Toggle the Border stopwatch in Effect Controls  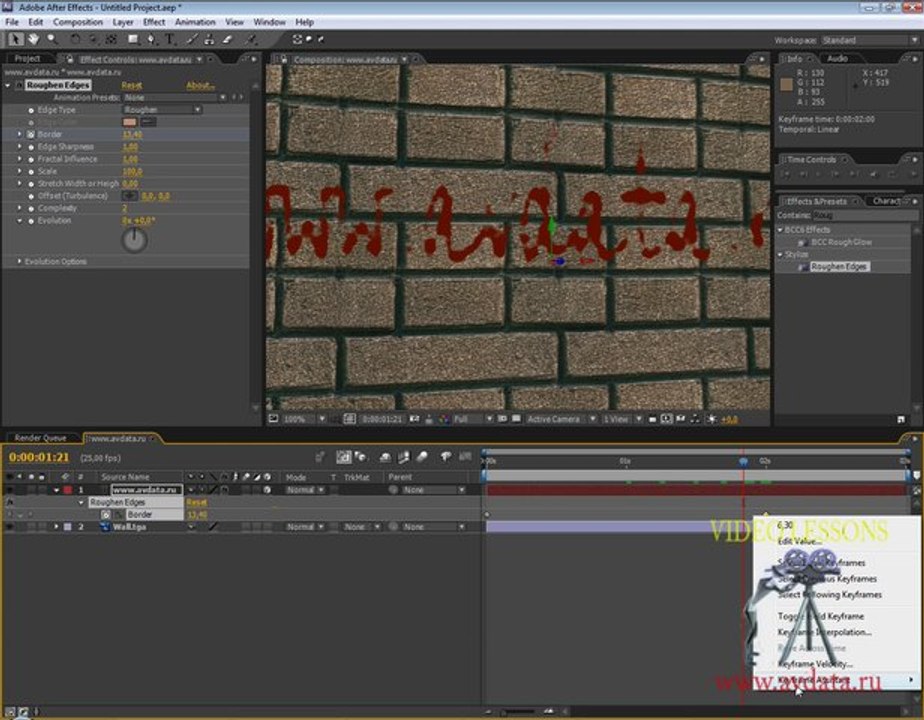pyautogui.click(x=31, y=134)
